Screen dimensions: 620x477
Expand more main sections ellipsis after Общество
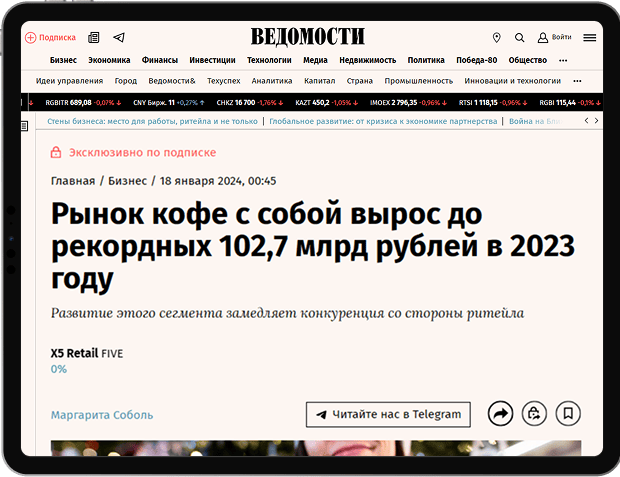tap(563, 61)
